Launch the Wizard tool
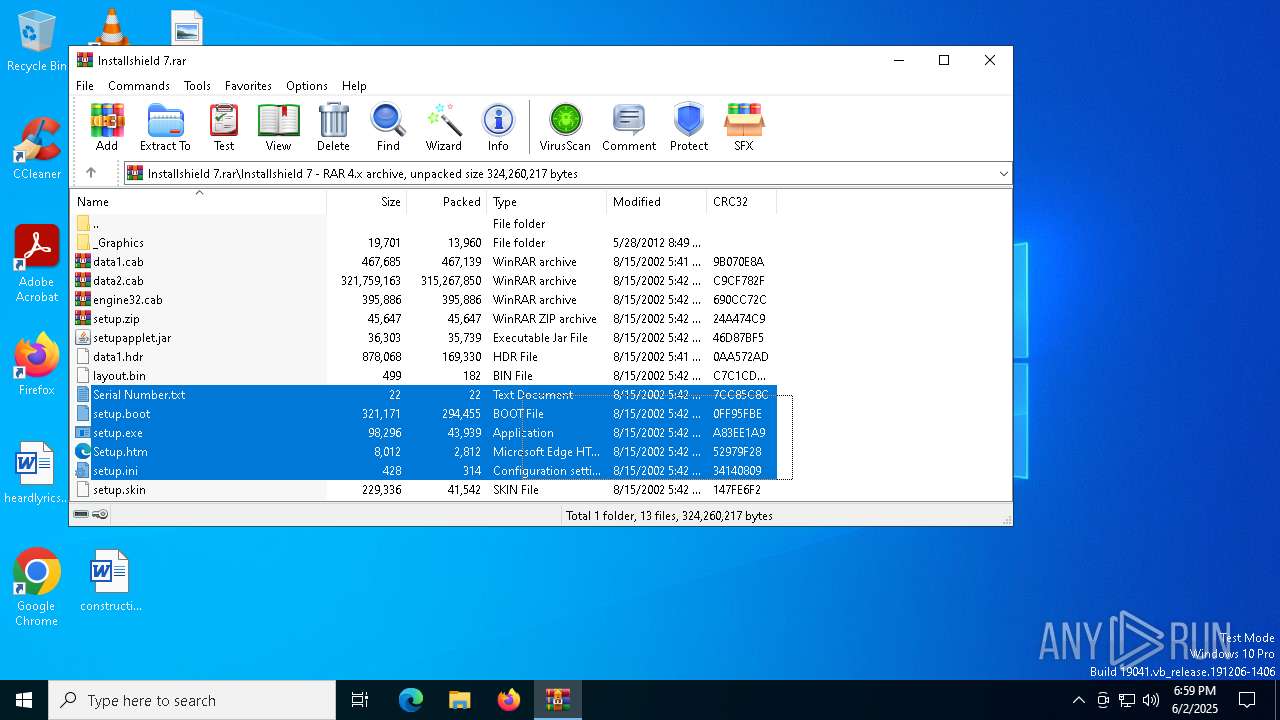The width and height of the screenshot is (1280, 720). coord(443,127)
